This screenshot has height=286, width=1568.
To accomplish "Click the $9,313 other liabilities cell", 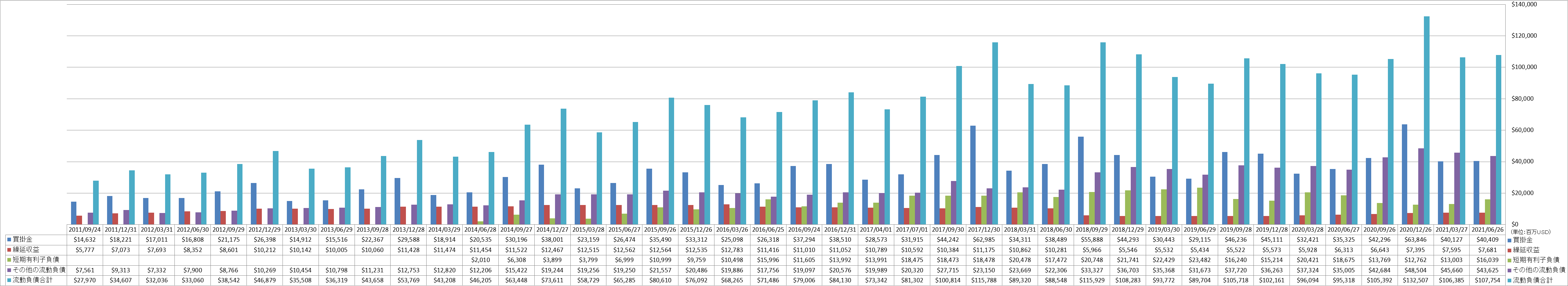I will pos(120,270).
